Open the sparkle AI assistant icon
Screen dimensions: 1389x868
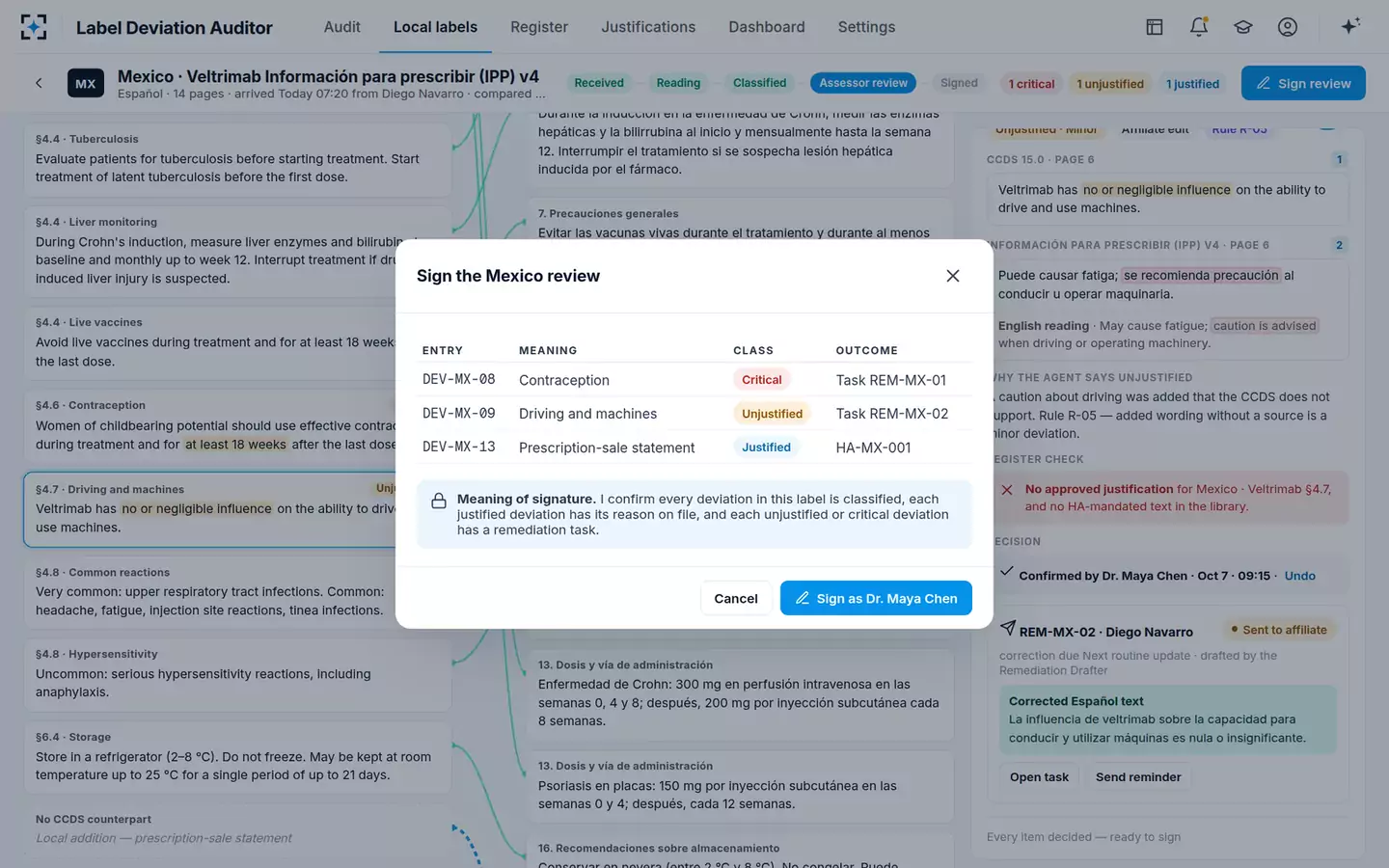(1350, 26)
